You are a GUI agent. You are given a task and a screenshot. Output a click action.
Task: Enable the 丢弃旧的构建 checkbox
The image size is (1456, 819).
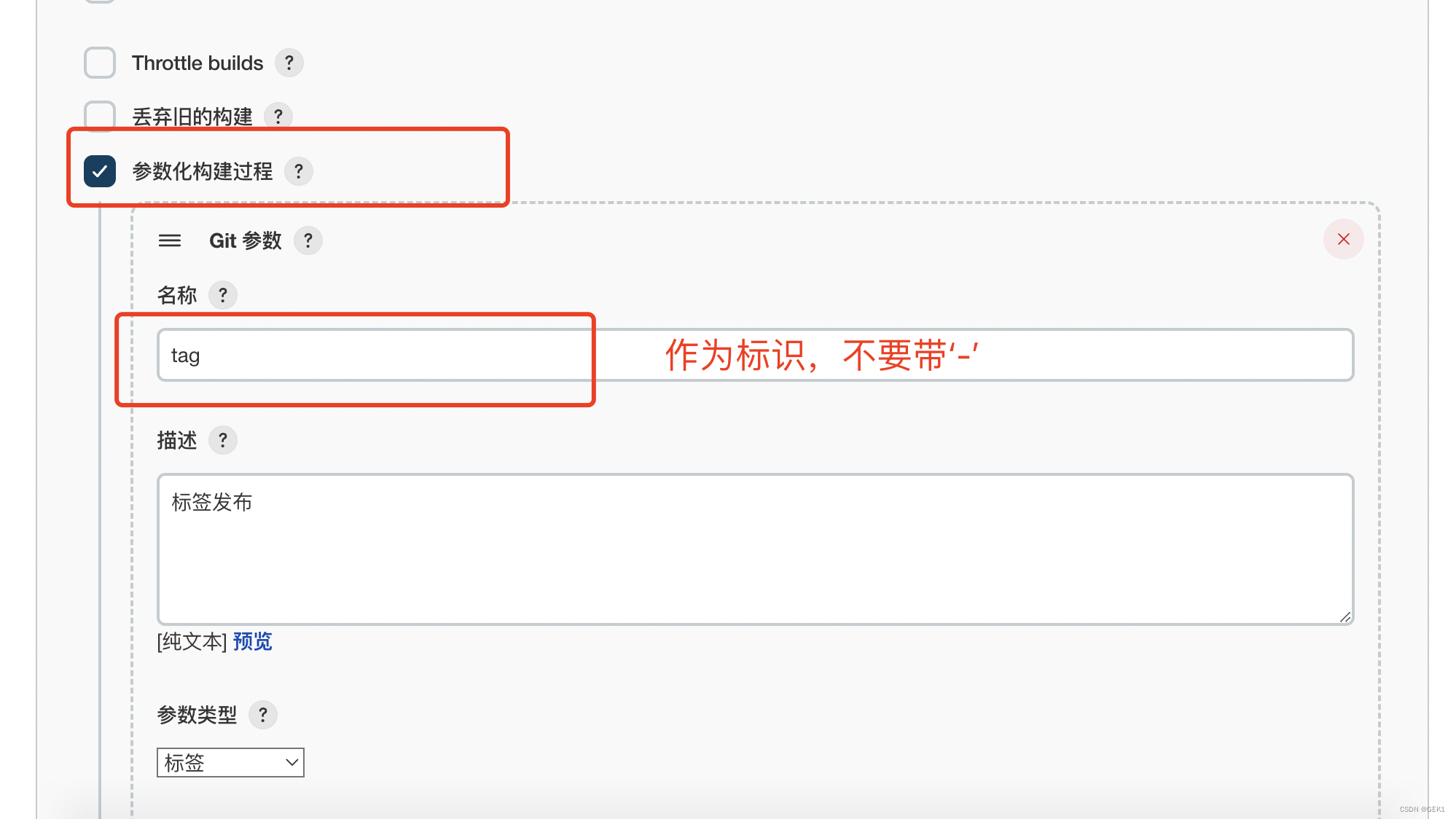tap(99, 115)
